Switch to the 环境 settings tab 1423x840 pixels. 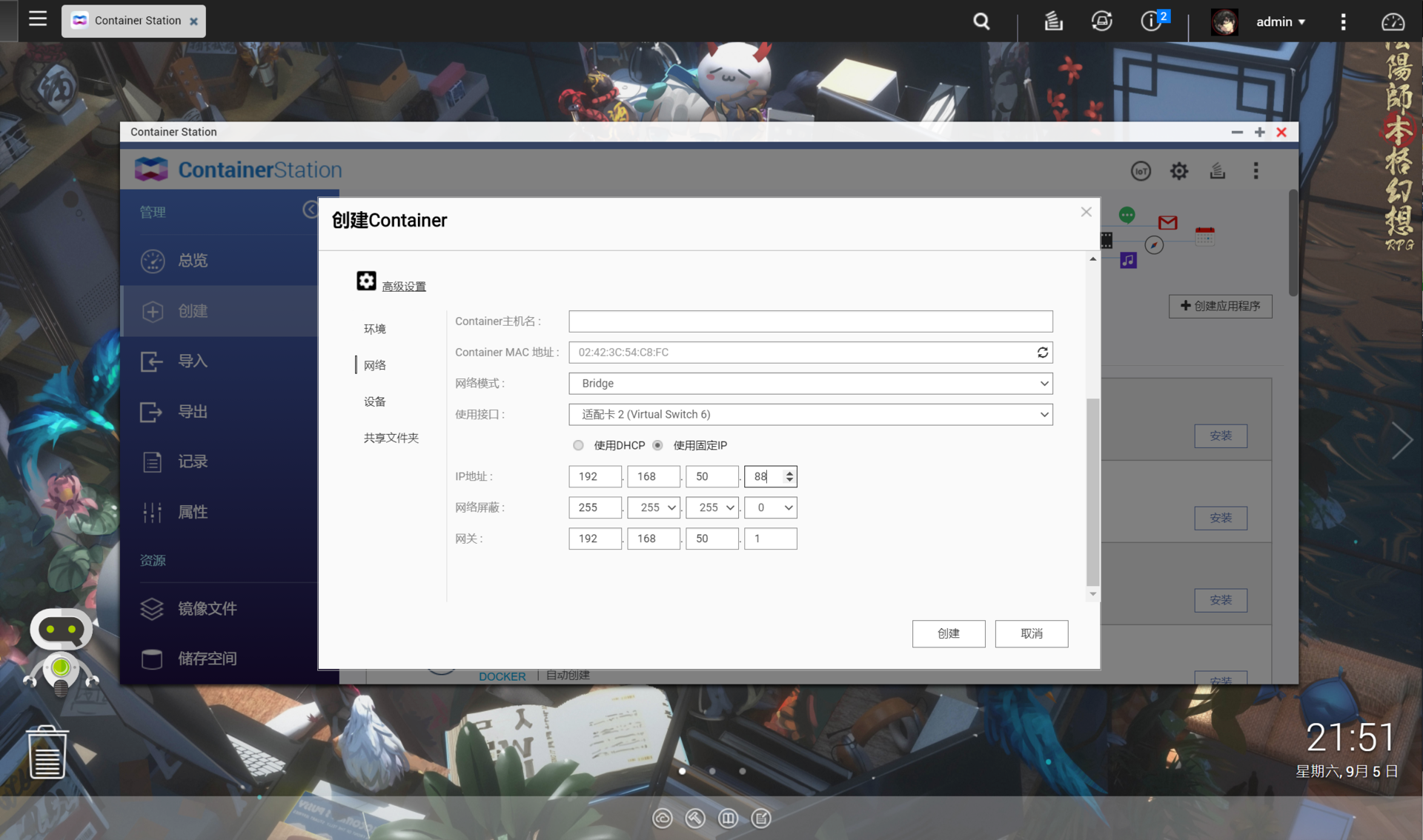click(374, 329)
